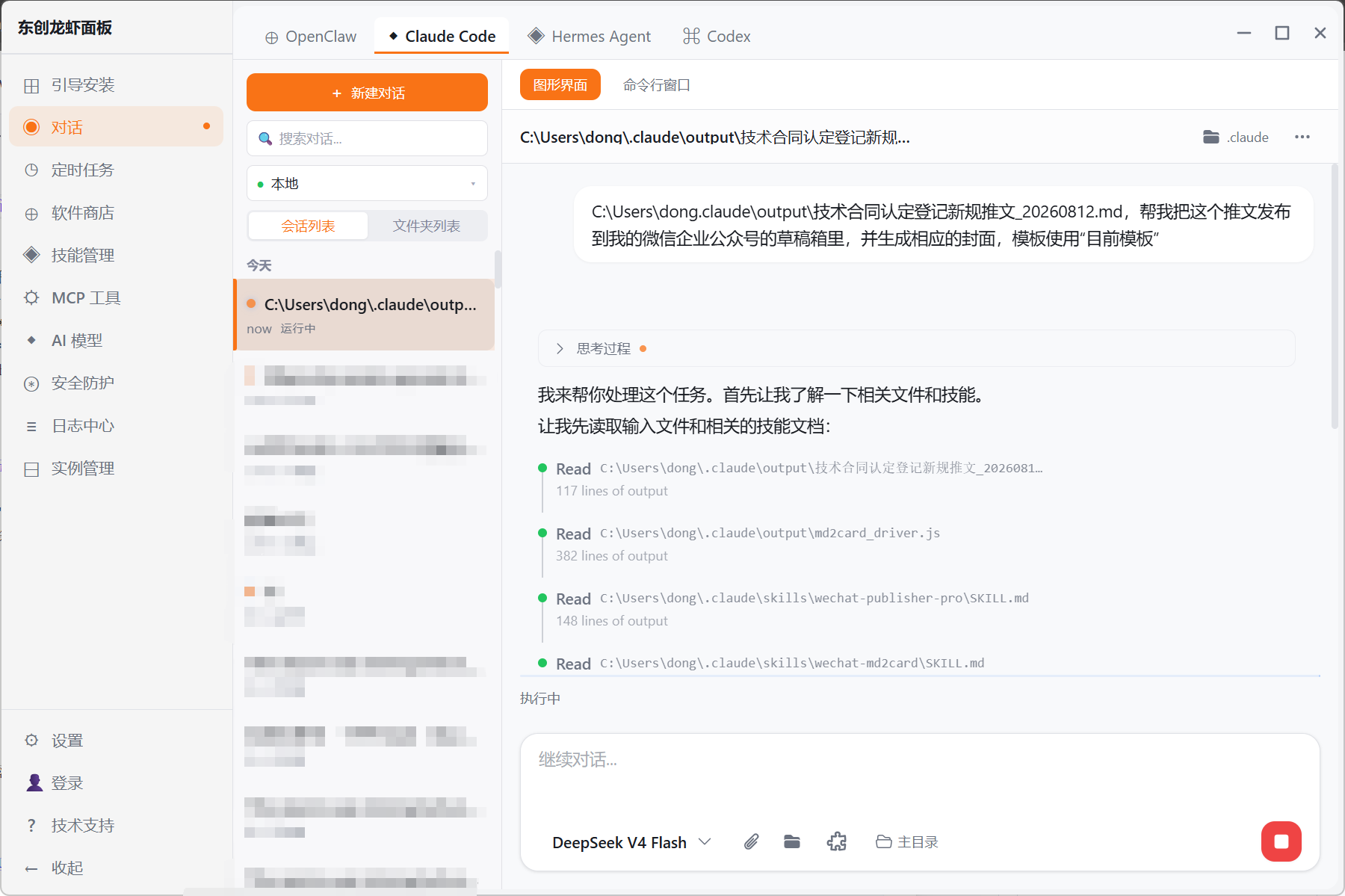This screenshot has width=1345, height=896.
Task: Click the chat area vertical scrollbar
Action: [1335, 297]
